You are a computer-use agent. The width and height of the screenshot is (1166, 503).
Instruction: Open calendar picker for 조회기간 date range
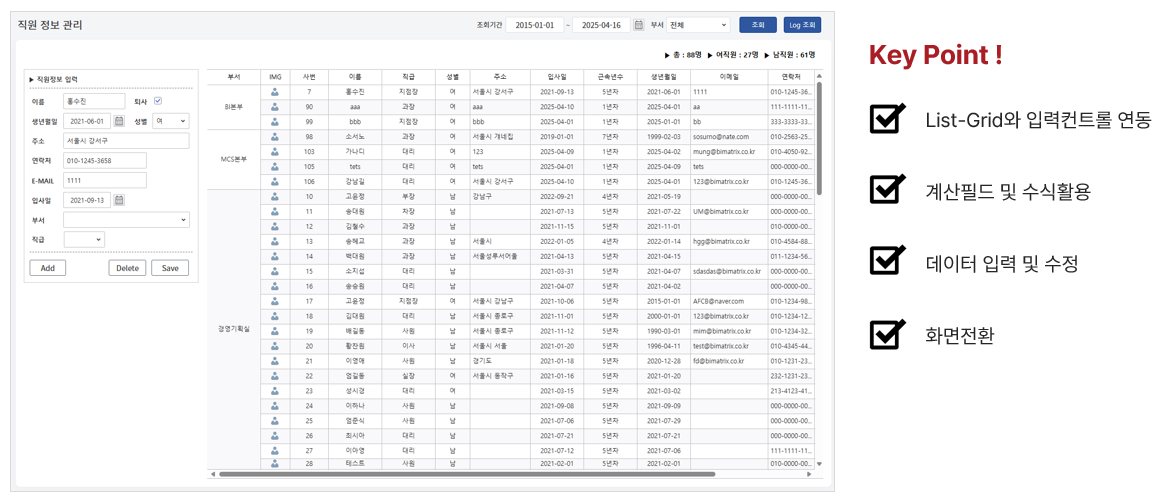click(x=638, y=25)
